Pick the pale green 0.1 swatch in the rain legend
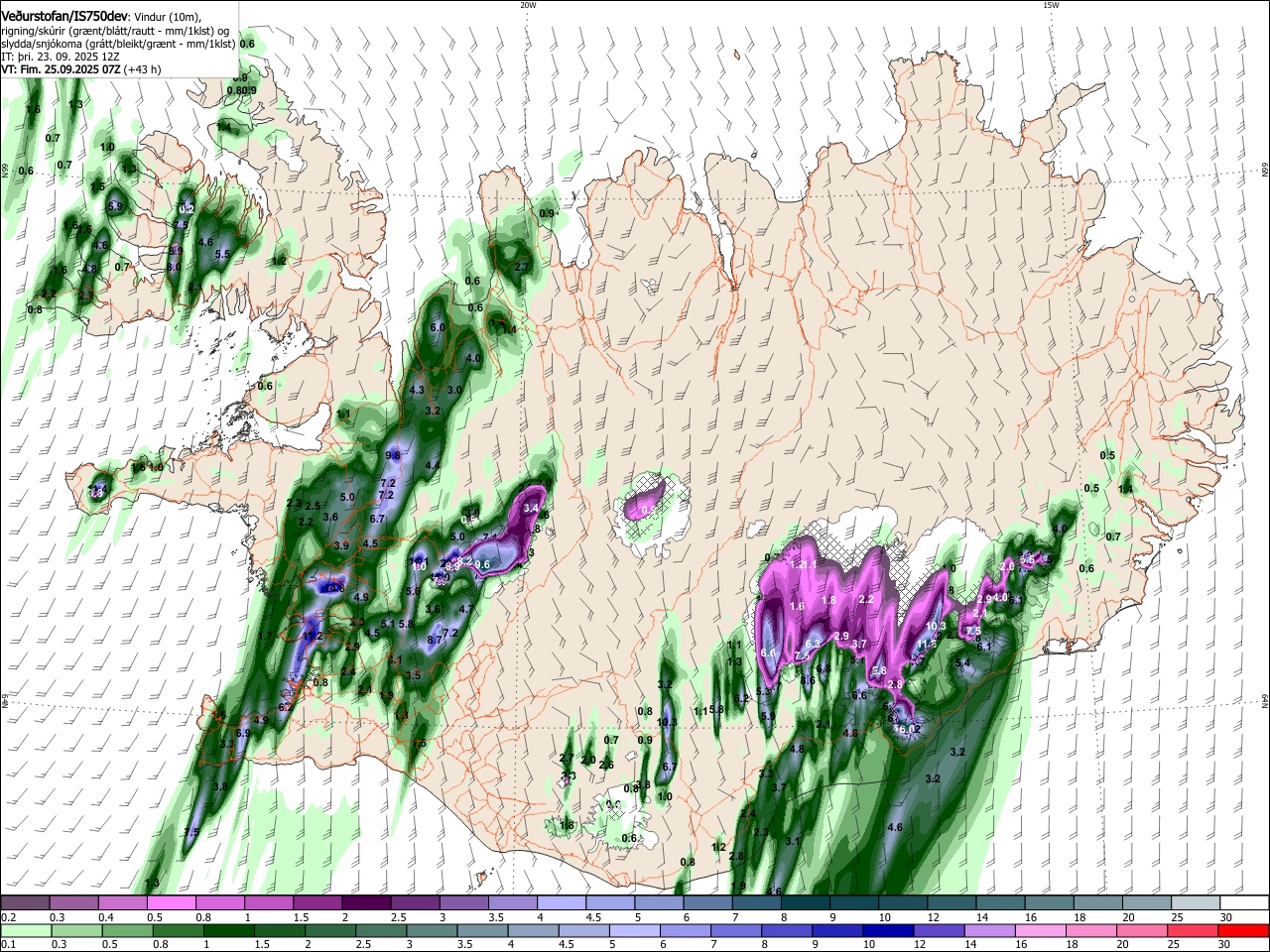 click(x=28, y=930)
